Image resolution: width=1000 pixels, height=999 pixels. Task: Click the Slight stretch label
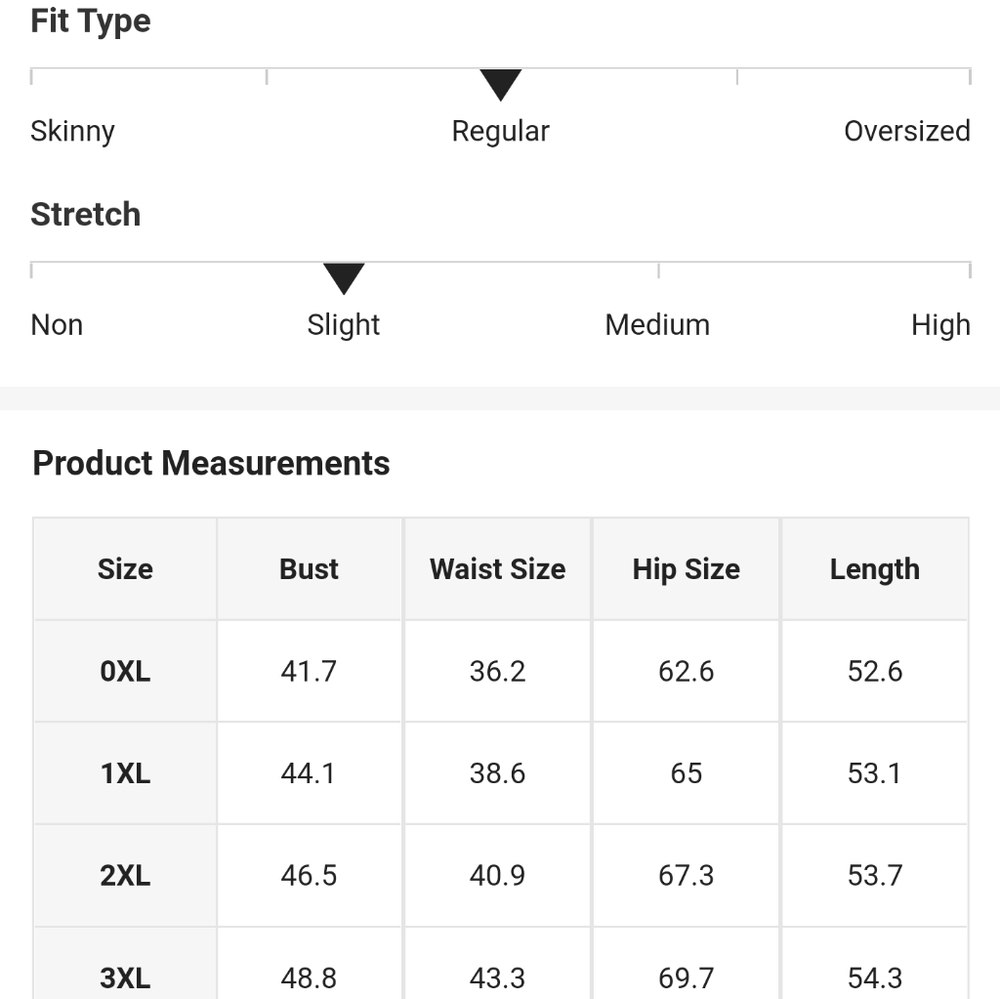[x=344, y=325]
